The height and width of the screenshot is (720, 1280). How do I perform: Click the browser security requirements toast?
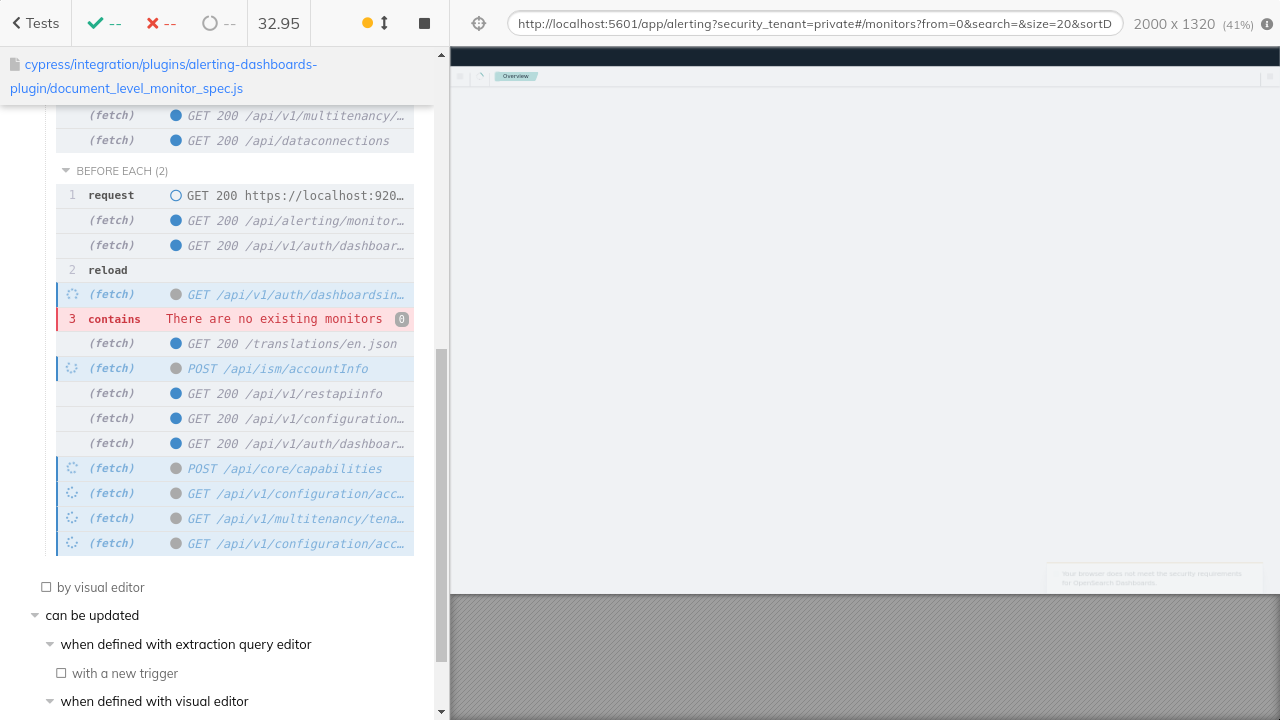pyautogui.click(x=1154, y=578)
